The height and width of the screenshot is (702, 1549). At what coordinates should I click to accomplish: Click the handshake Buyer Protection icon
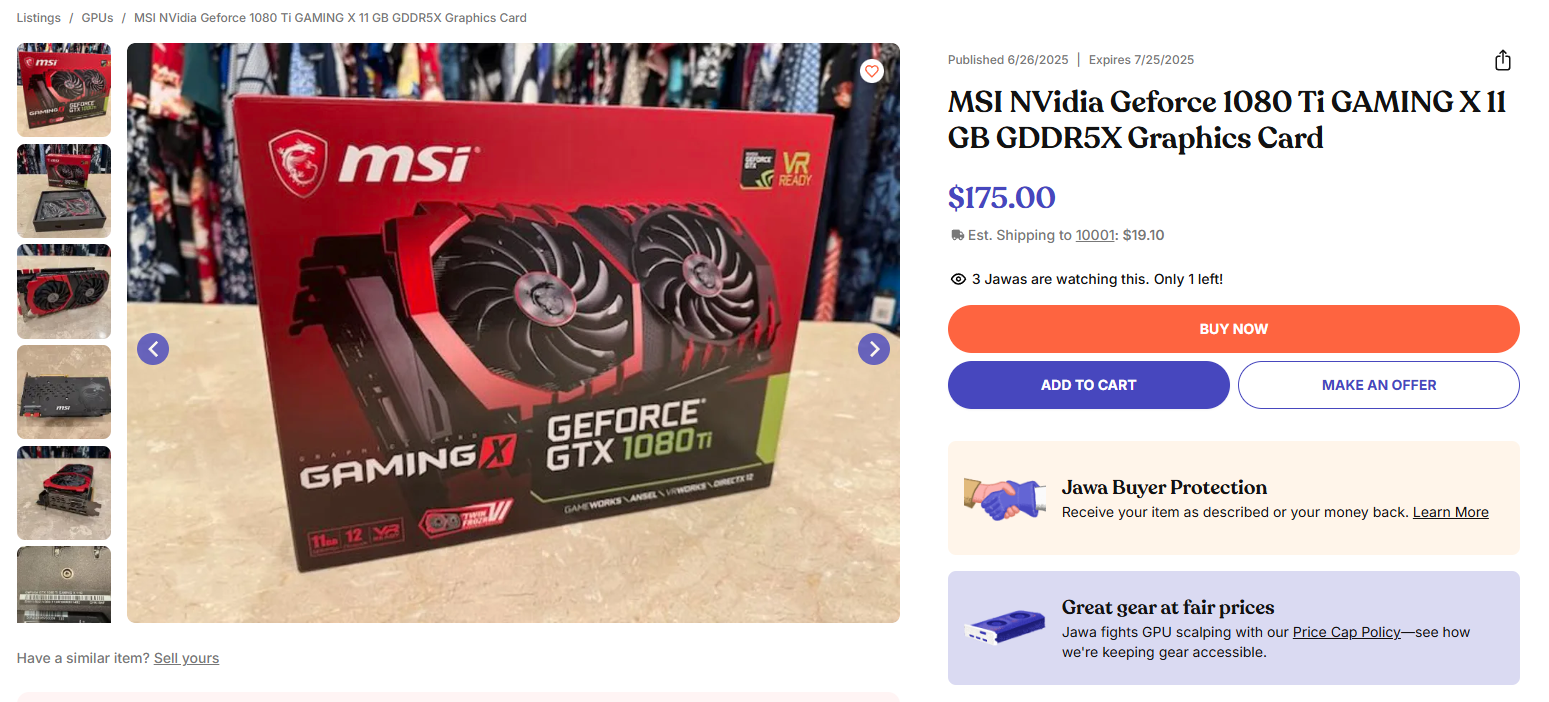tap(1005, 498)
